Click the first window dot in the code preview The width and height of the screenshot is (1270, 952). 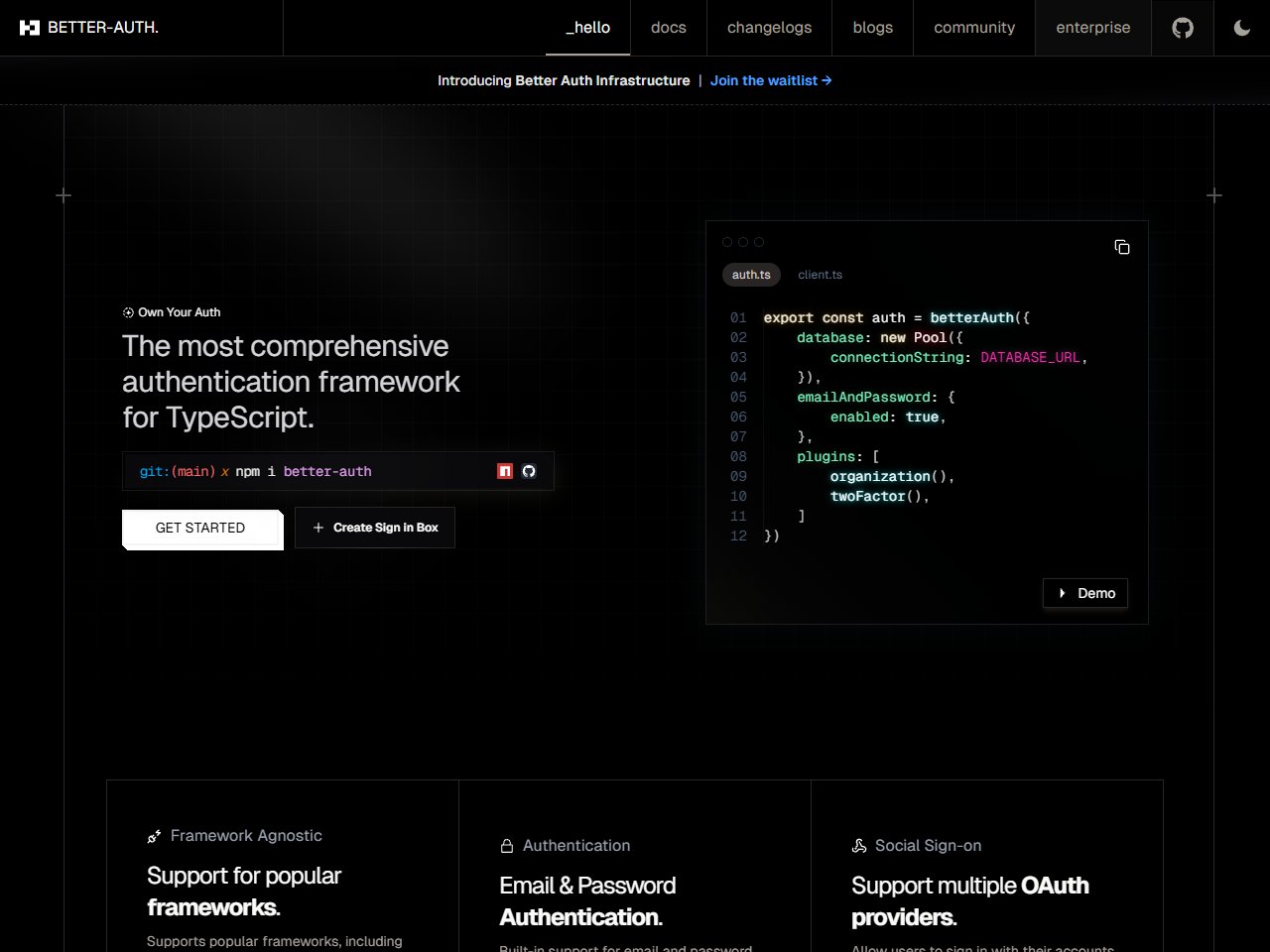(x=727, y=242)
